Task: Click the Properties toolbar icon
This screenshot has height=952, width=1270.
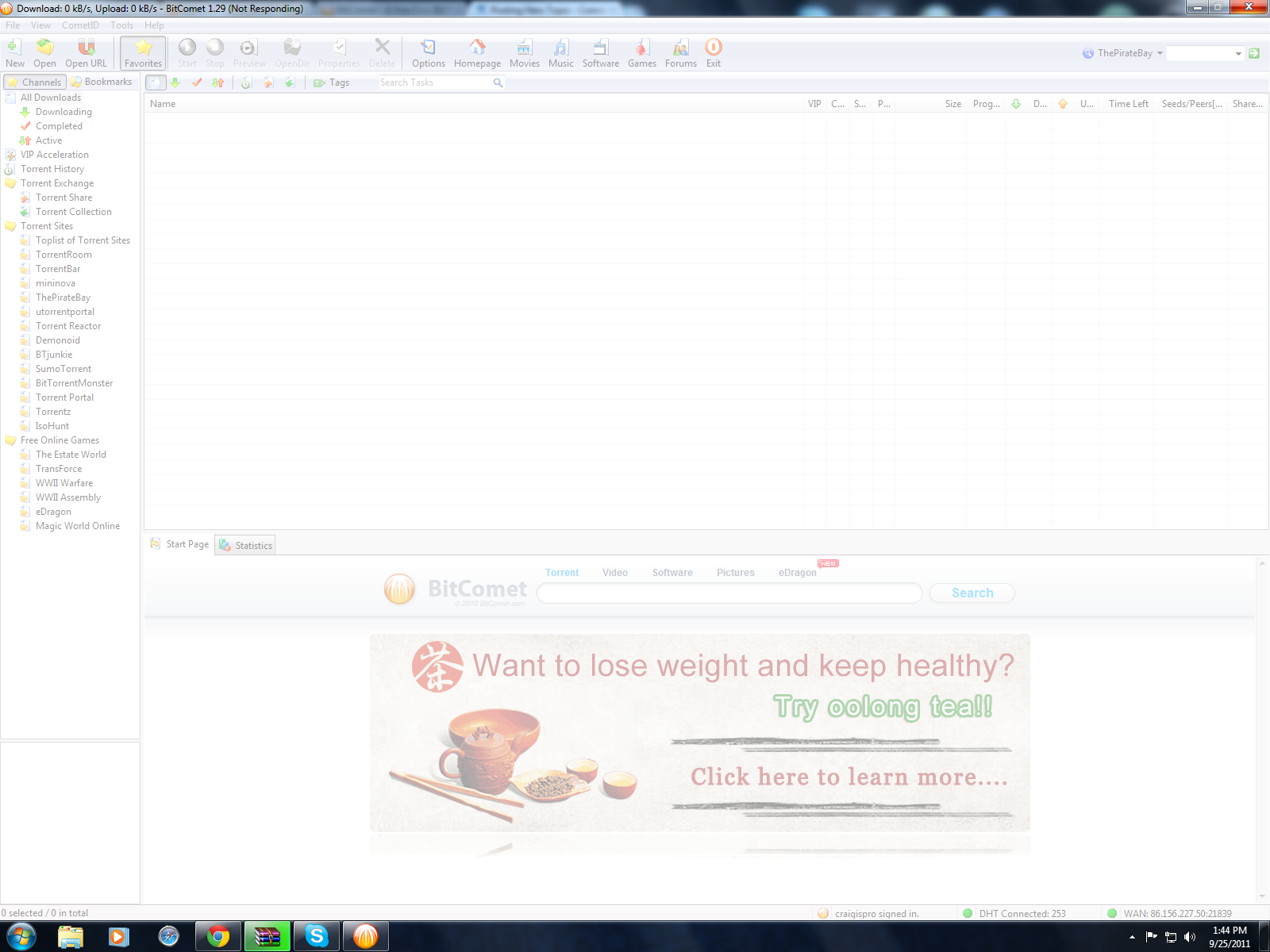Action: (339, 53)
